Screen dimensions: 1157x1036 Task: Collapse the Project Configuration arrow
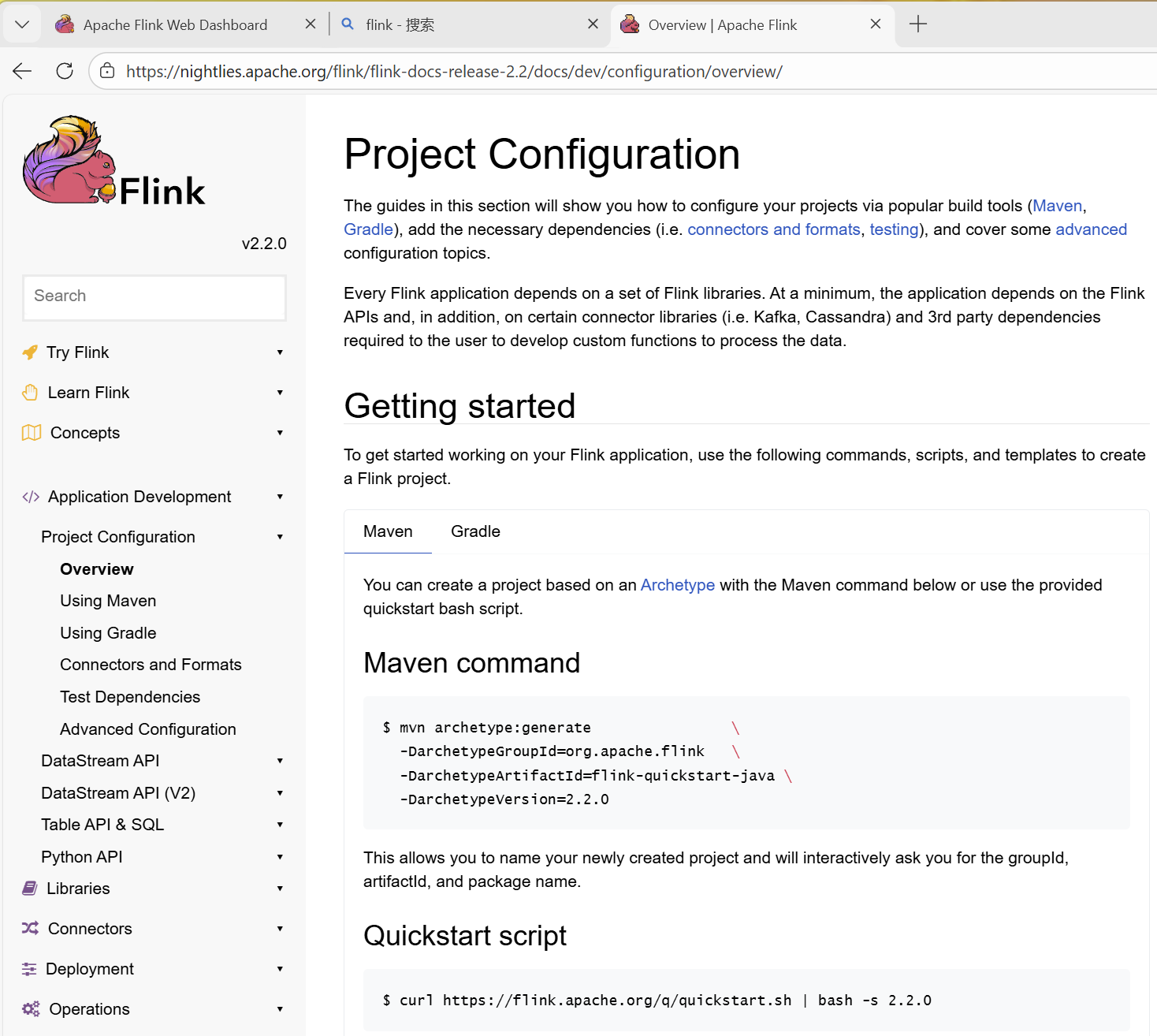(x=280, y=537)
